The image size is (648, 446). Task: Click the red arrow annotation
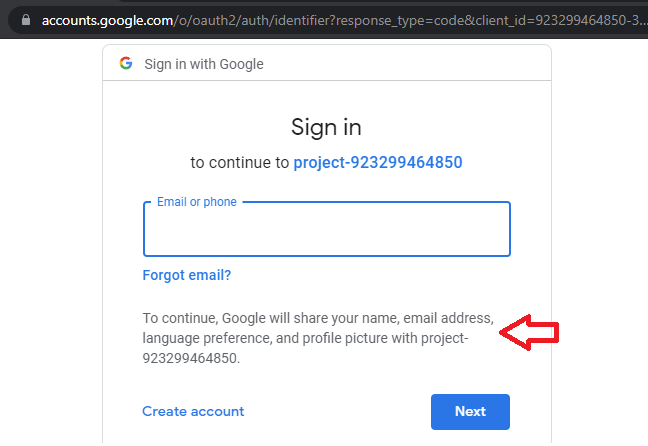pos(529,333)
